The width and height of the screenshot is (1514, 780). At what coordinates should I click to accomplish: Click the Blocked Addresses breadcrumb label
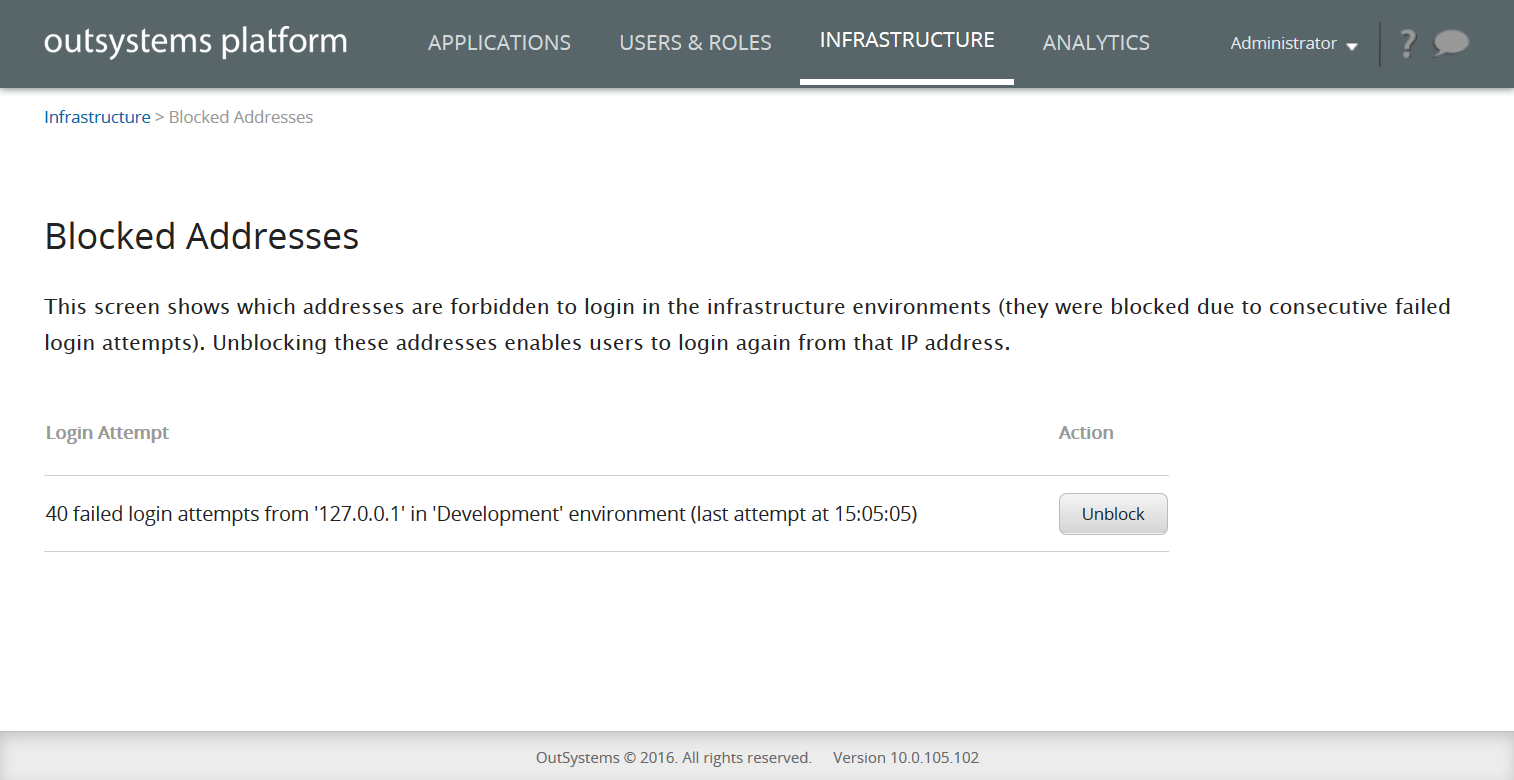coord(240,117)
